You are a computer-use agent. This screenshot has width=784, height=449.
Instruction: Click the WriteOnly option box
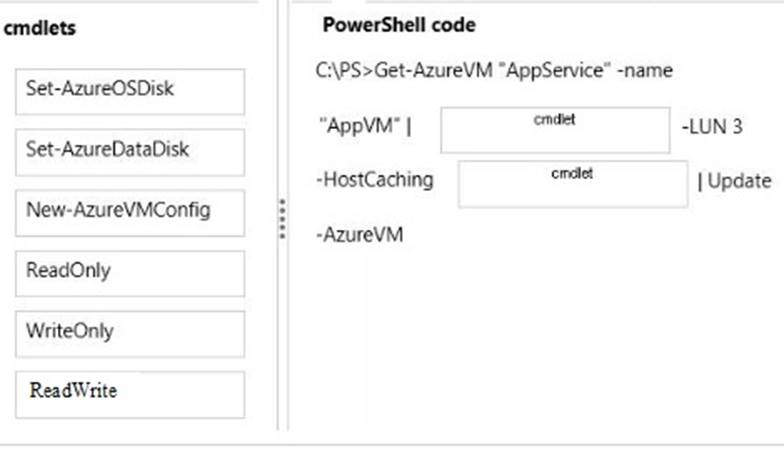coord(130,332)
